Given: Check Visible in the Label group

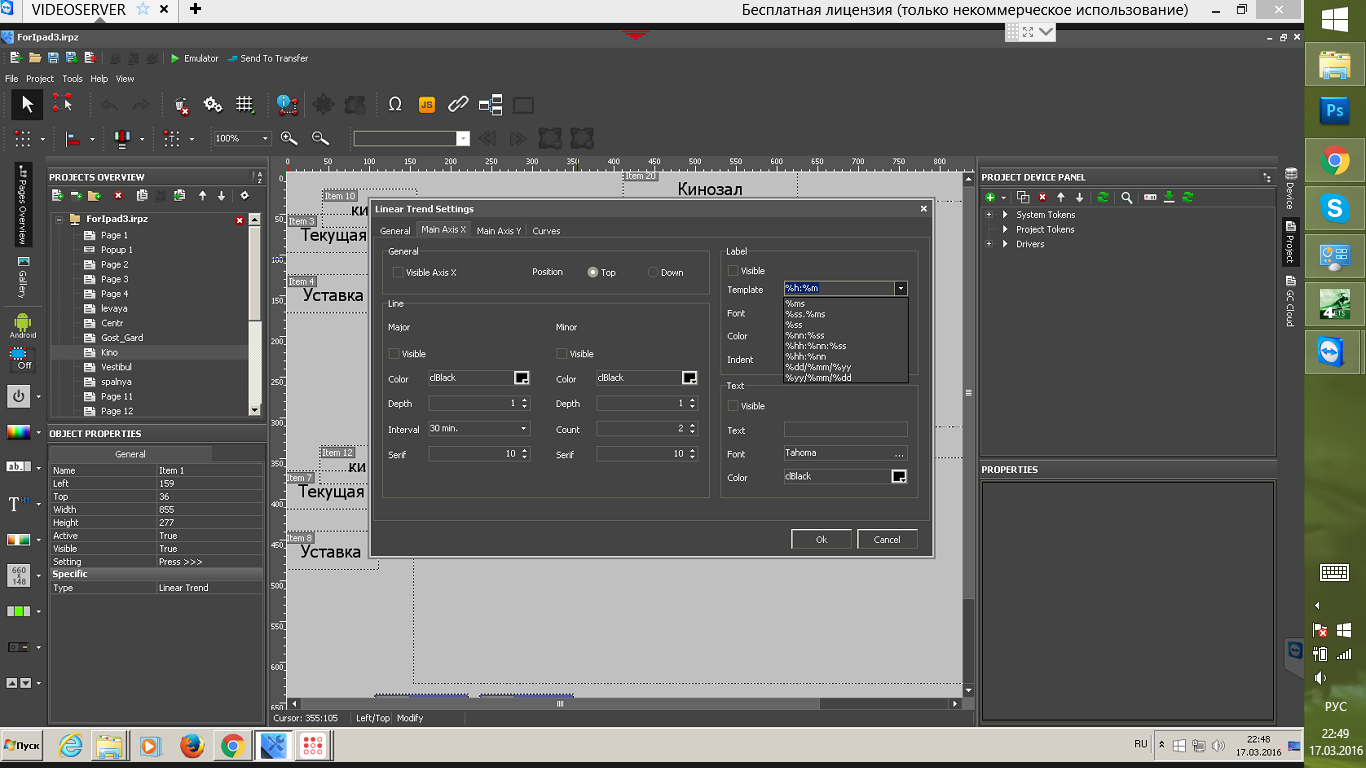Looking at the screenshot, I should [x=733, y=271].
